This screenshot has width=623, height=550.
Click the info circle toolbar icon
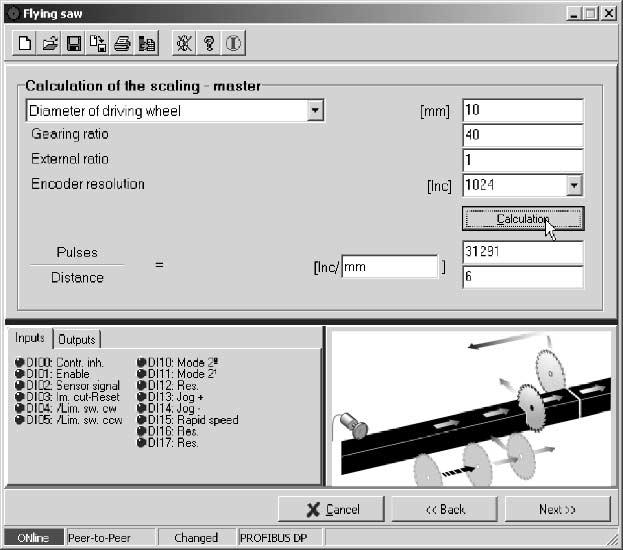[x=233, y=43]
